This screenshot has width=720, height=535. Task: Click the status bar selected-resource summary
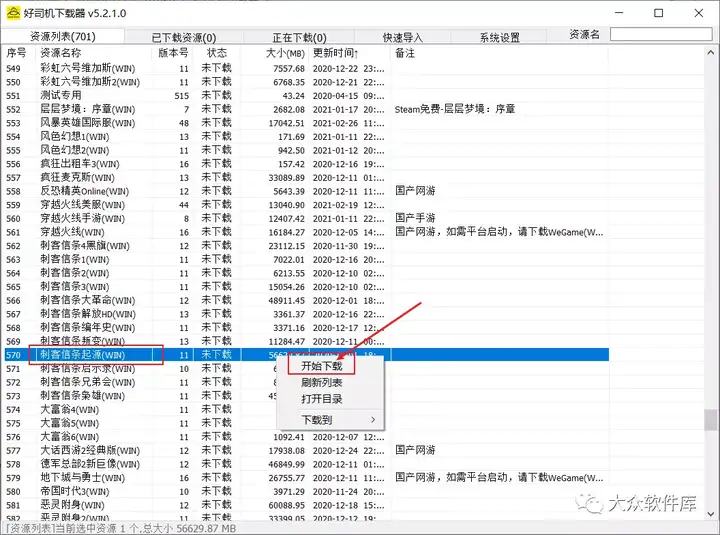coord(120,529)
